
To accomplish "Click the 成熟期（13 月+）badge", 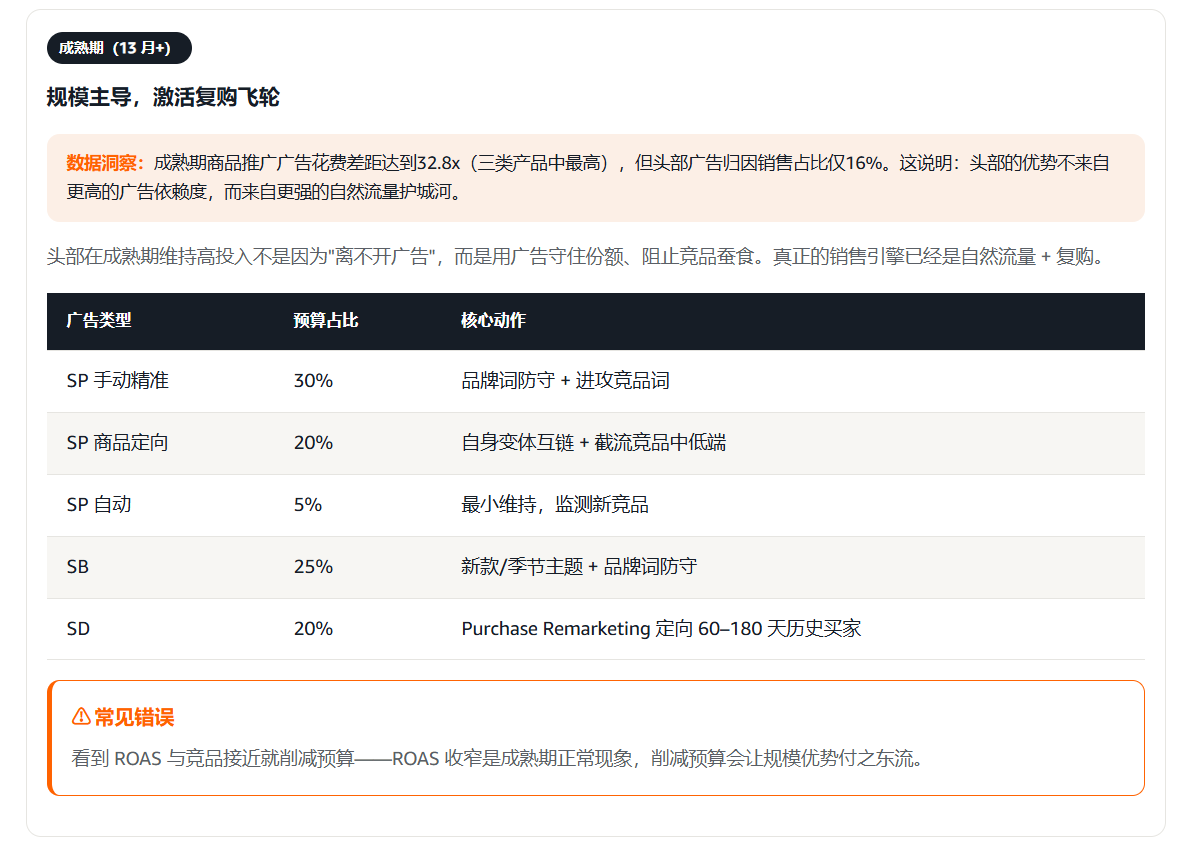I will coord(119,48).
